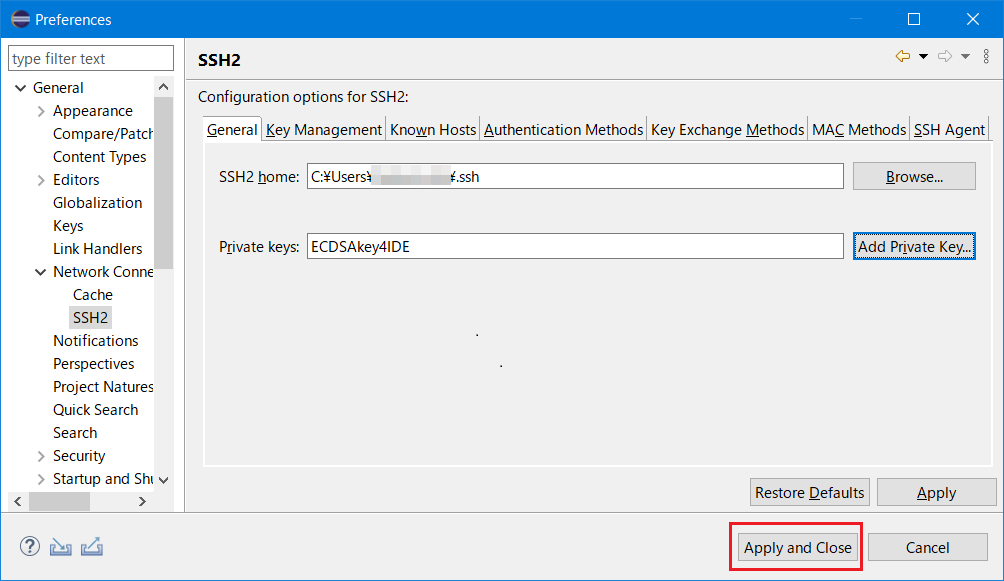Select the Cache tree item
Viewport: 1004px width, 581px height.
92,294
